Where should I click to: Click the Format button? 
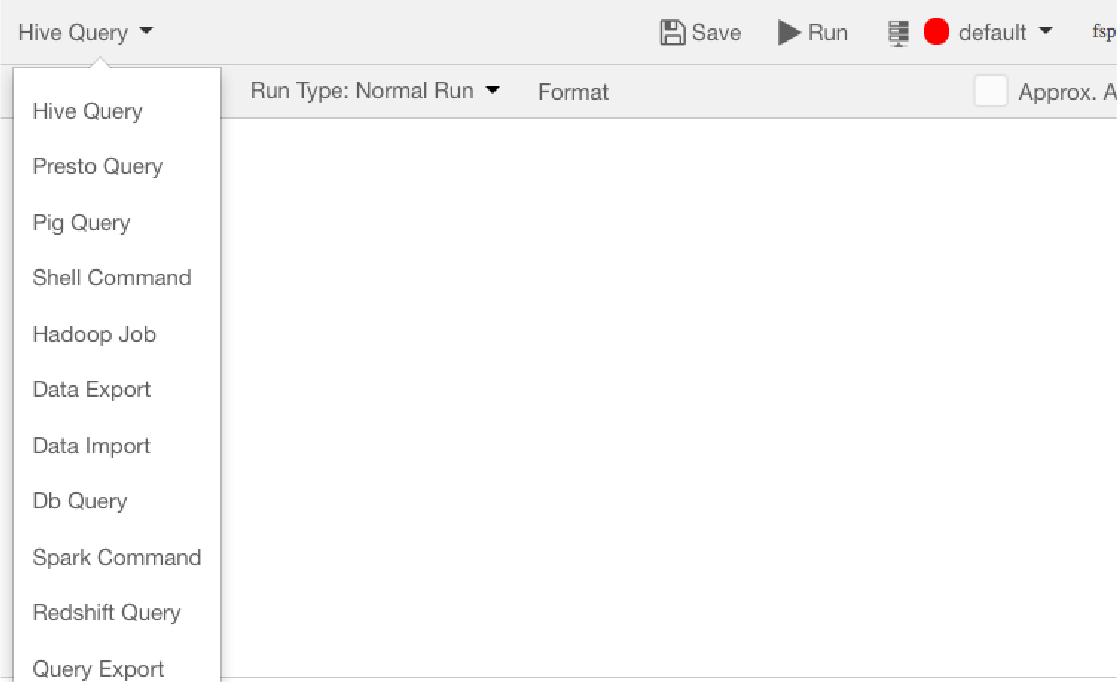coord(573,92)
